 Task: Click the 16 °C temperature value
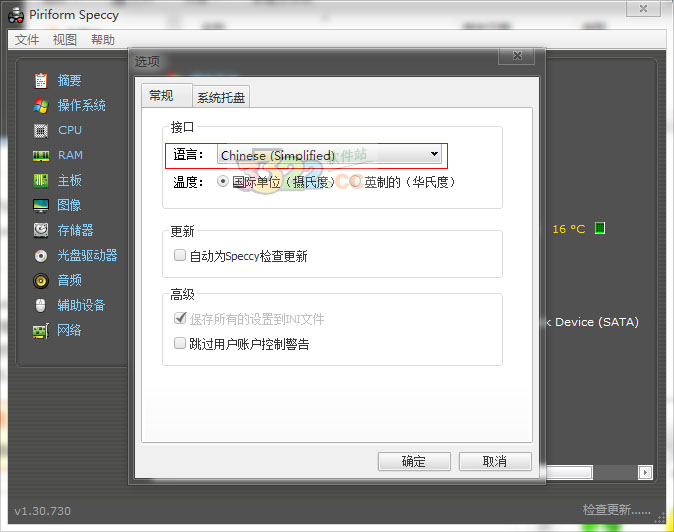click(569, 229)
